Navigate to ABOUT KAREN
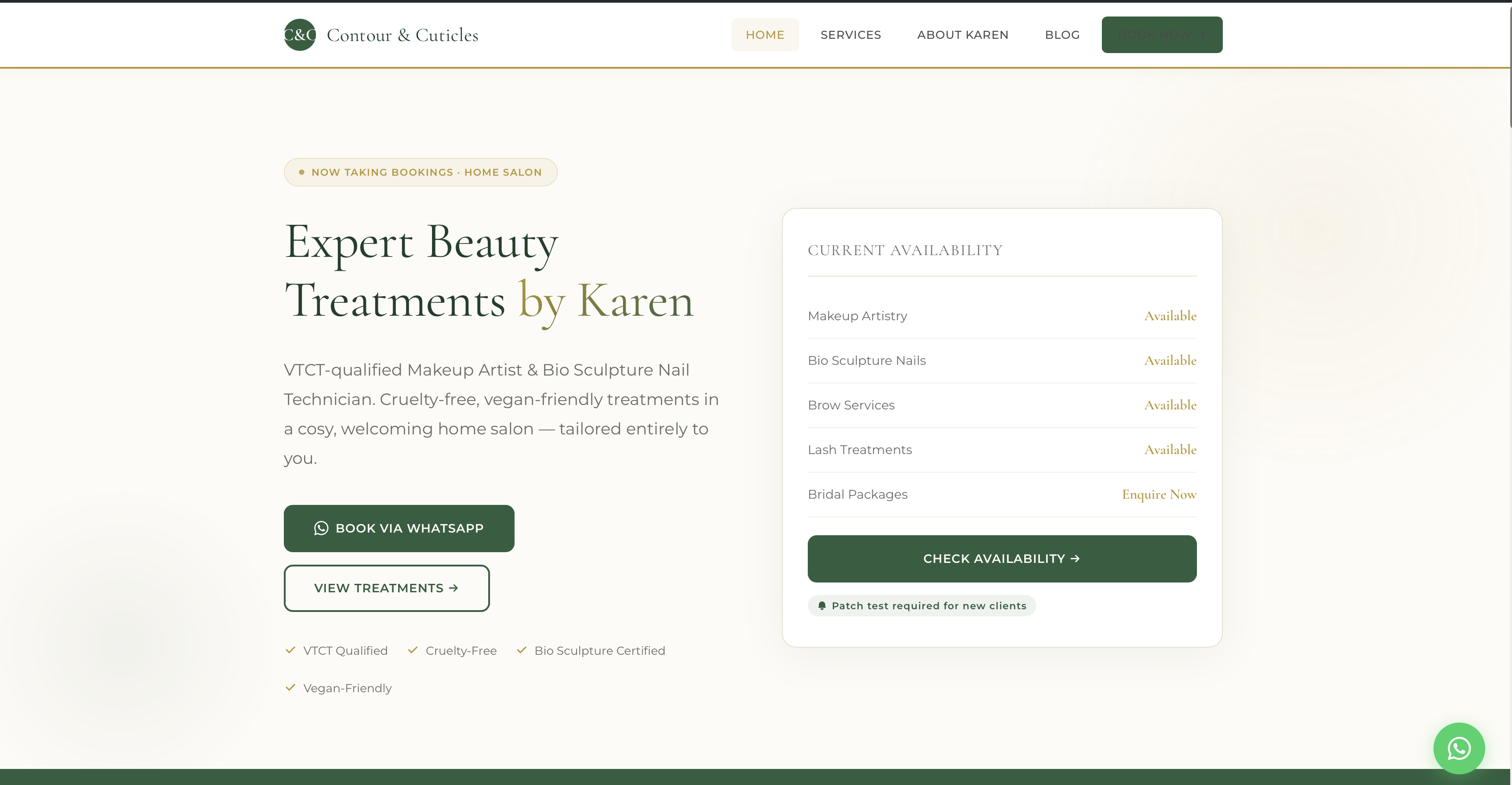1512x785 pixels. pyautogui.click(x=963, y=35)
